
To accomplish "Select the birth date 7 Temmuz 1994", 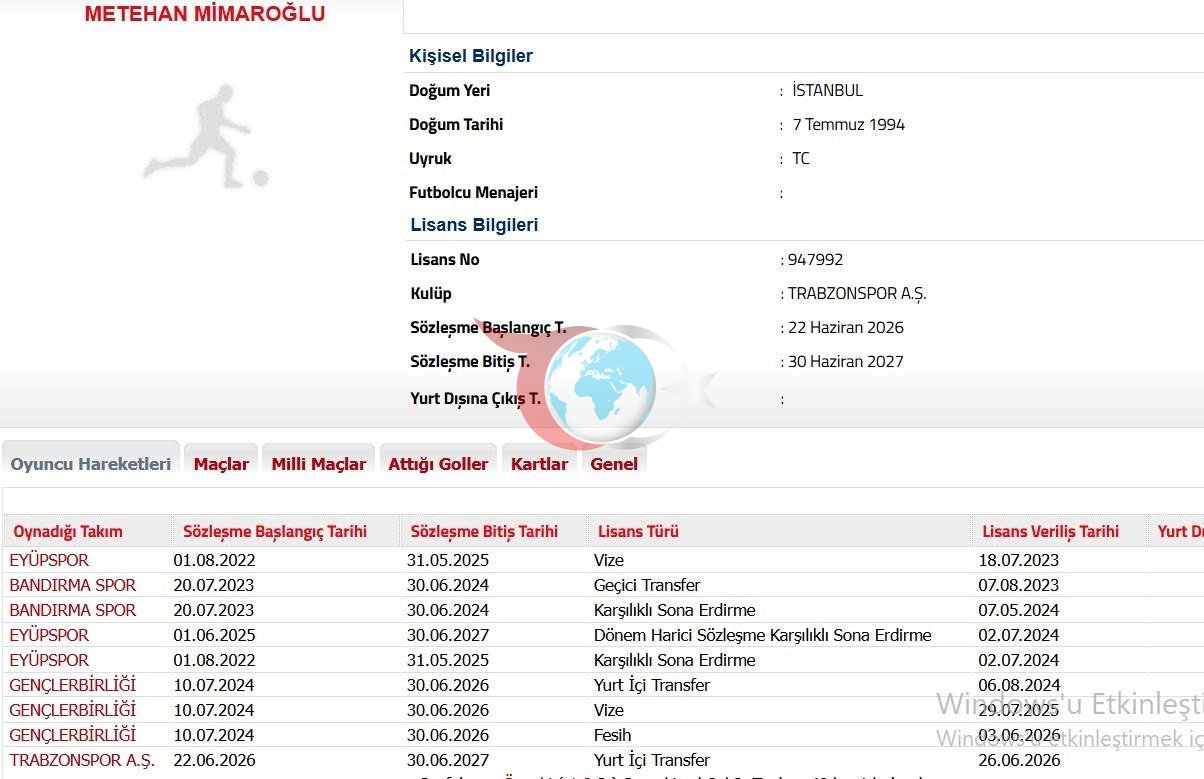I will (x=849, y=124).
